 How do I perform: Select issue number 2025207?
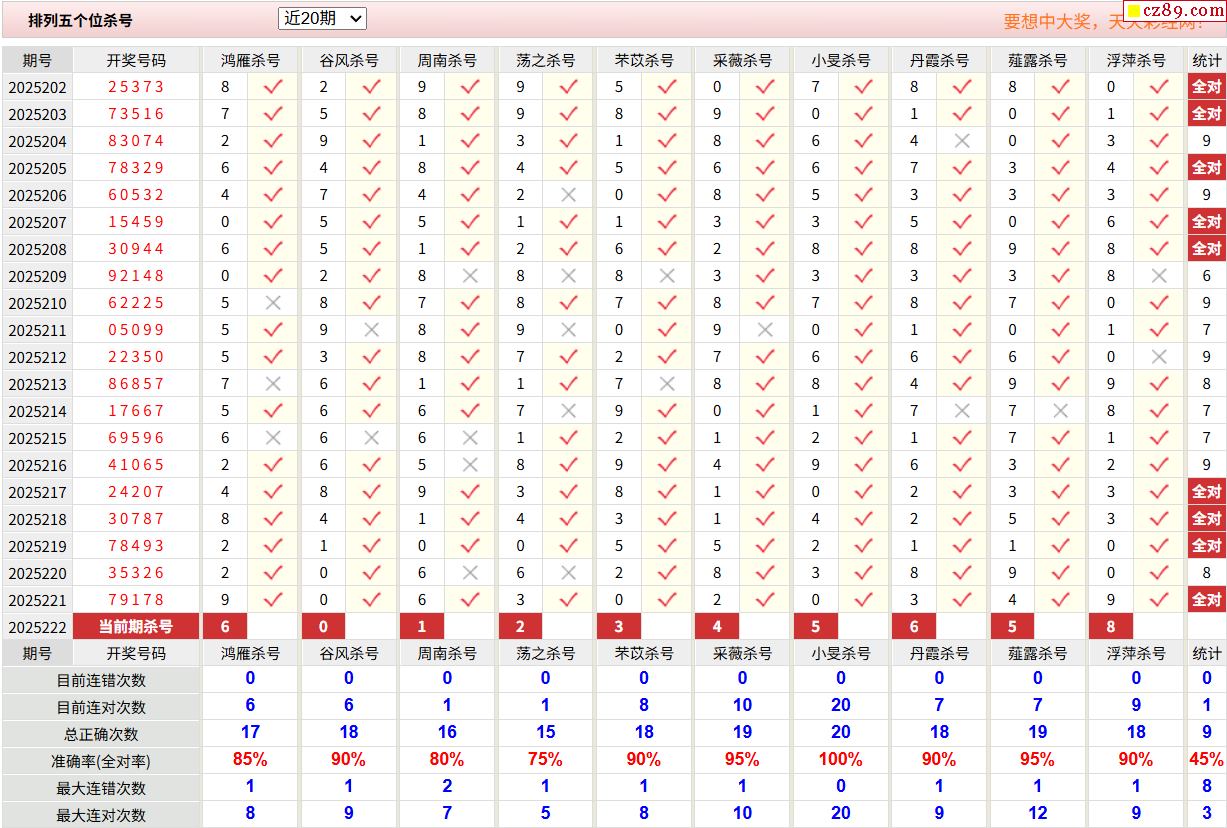click(x=37, y=222)
